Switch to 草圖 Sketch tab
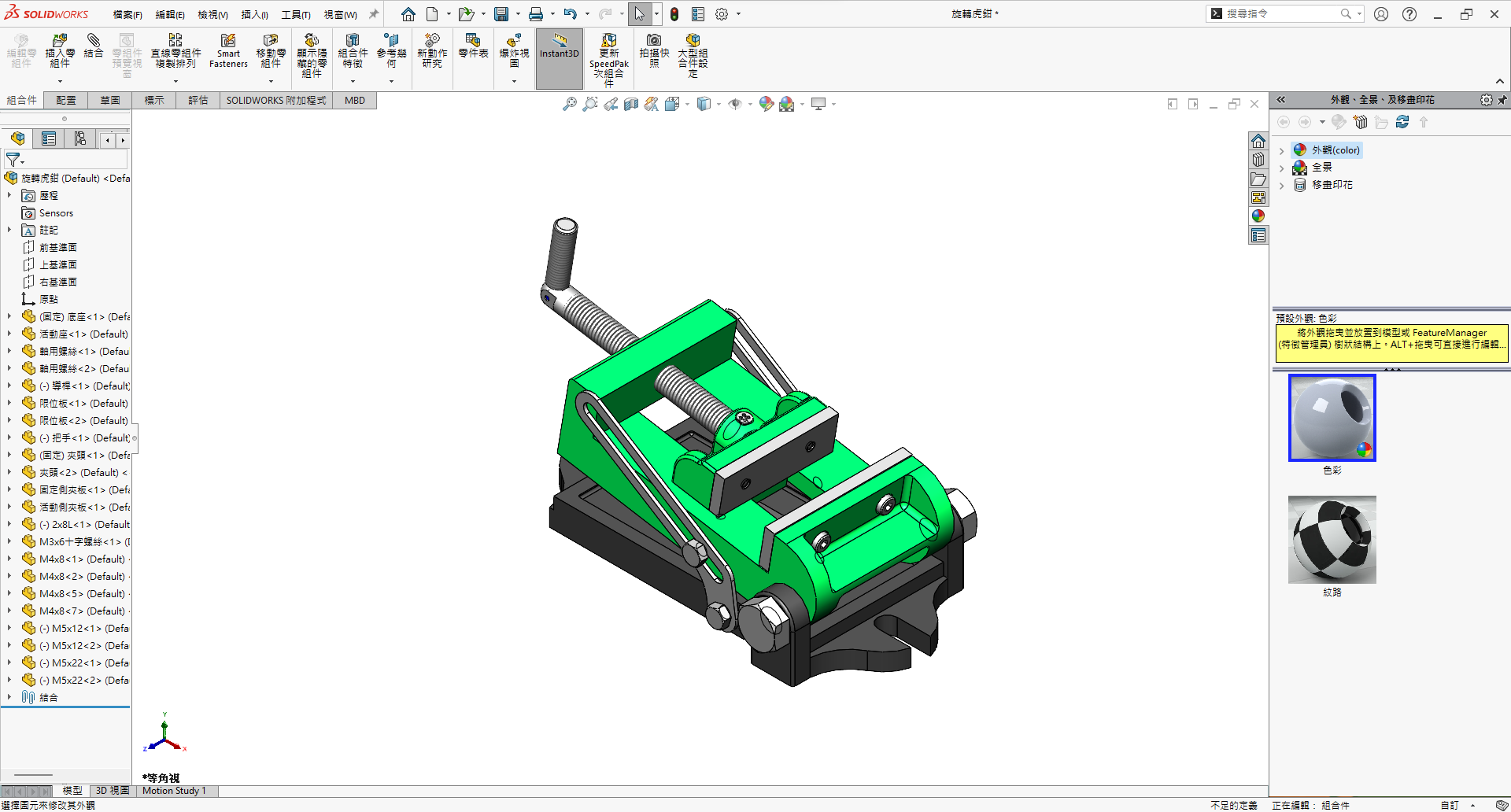The width and height of the screenshot is (1511, 812). click(110, 101)
